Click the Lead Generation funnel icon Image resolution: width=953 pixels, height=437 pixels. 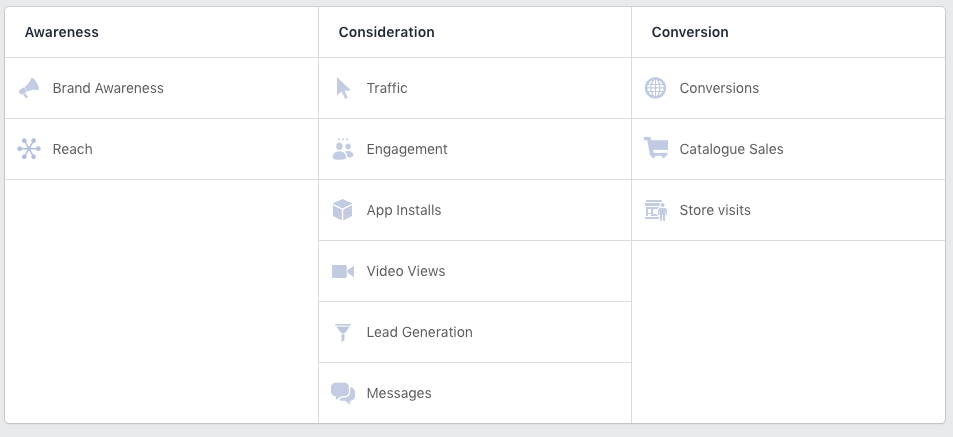tap(343, 332)
